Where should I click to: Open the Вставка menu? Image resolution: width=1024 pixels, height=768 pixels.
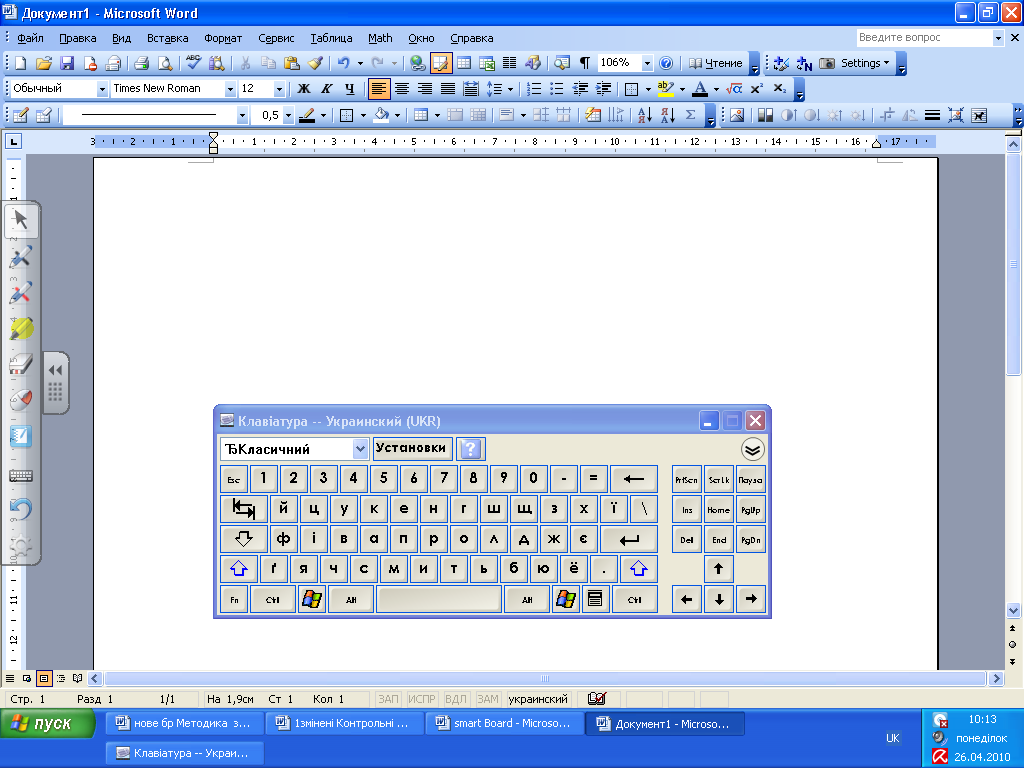pyautogui.click(x=167, y=38)
